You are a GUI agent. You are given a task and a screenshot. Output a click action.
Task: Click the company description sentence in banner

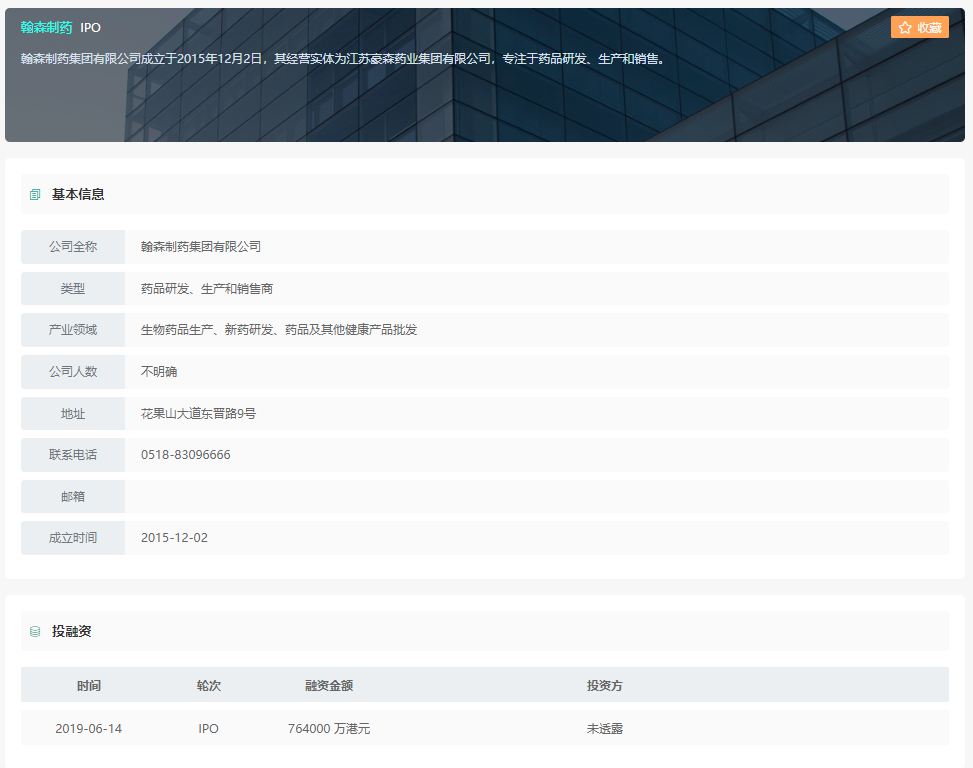click(344, 59)
